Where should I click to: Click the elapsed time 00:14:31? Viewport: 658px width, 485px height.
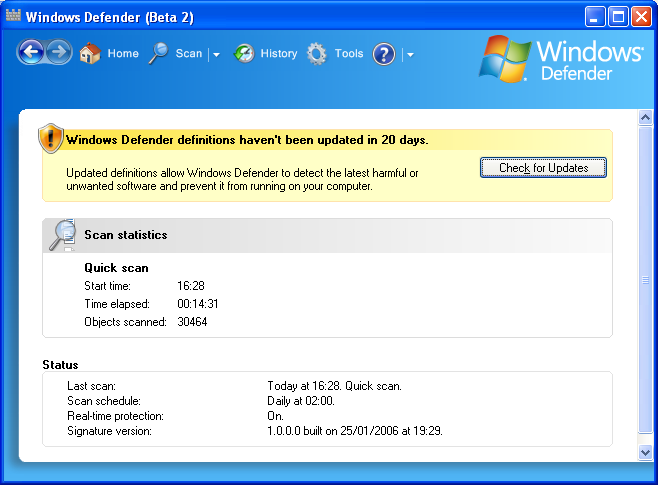point(198,304)
